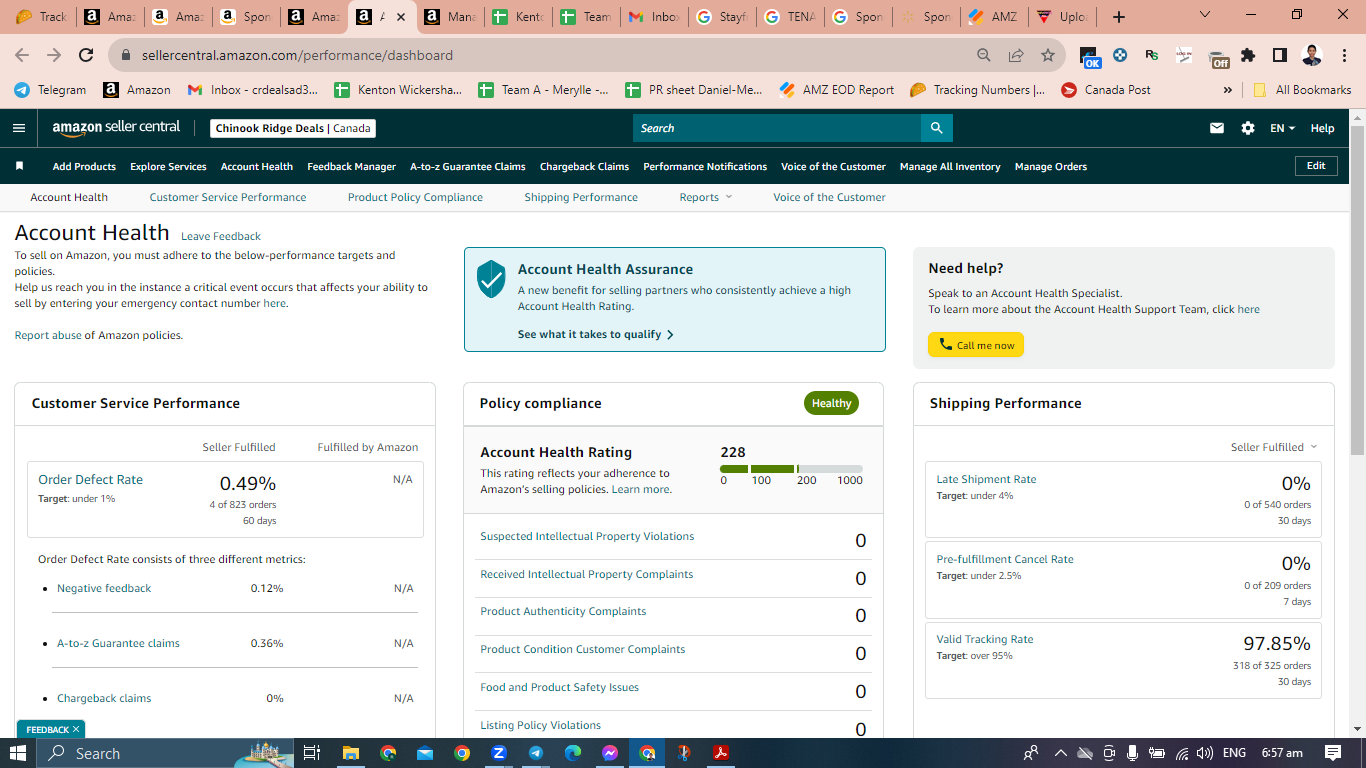Open Adobe Acrobat from the taskbar
Viewport: 1366px width, 768px height.
(x=720, y=753)
